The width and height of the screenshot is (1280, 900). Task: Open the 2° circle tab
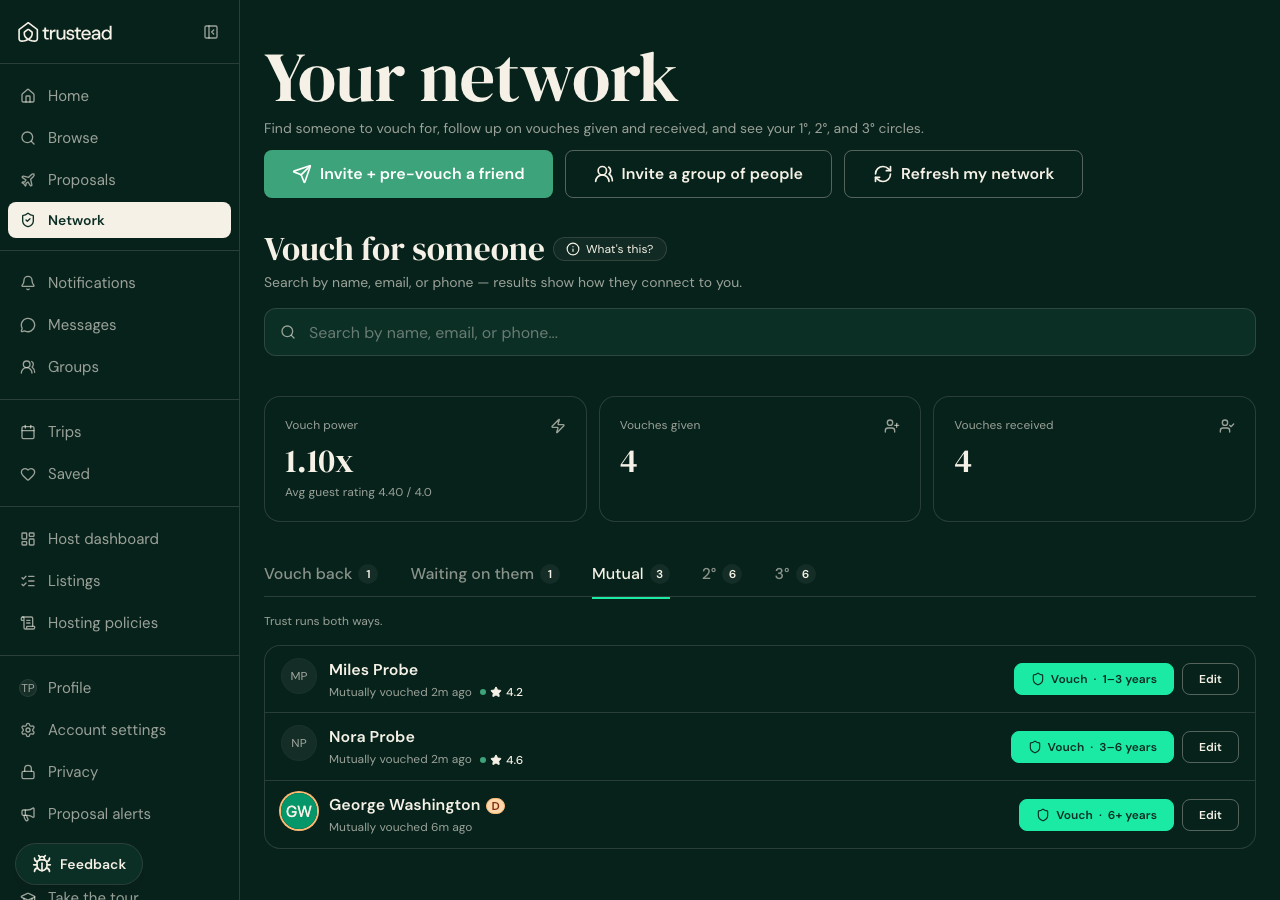pos(721,574)
